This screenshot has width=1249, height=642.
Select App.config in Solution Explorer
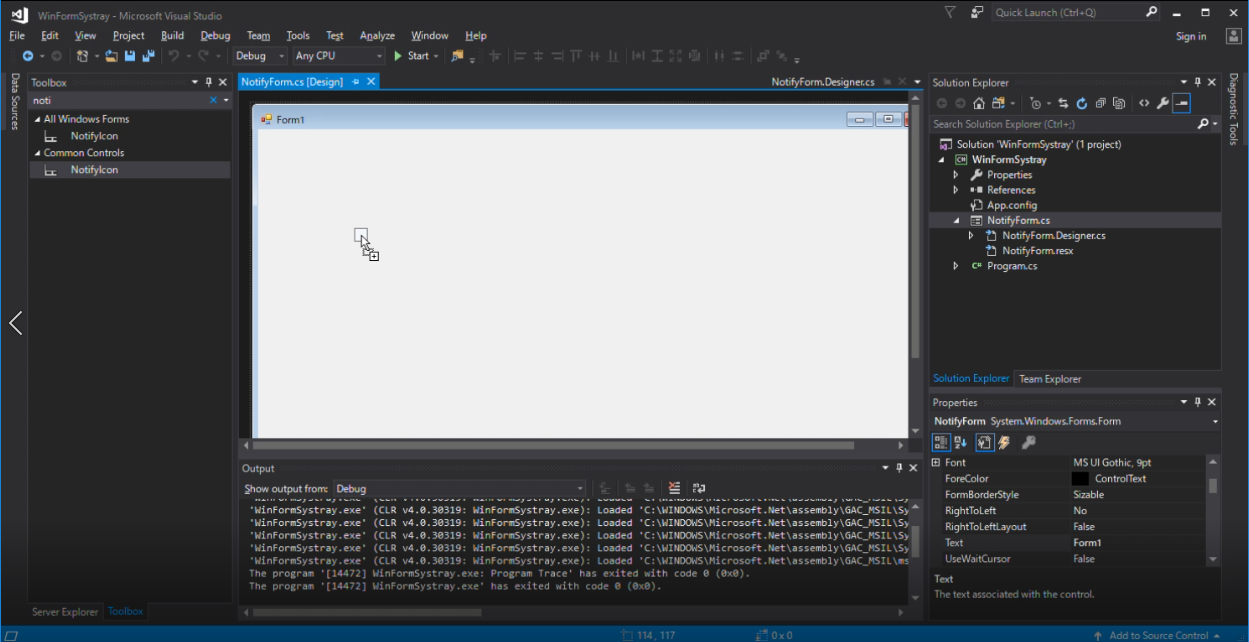(x=1011, y=205)
